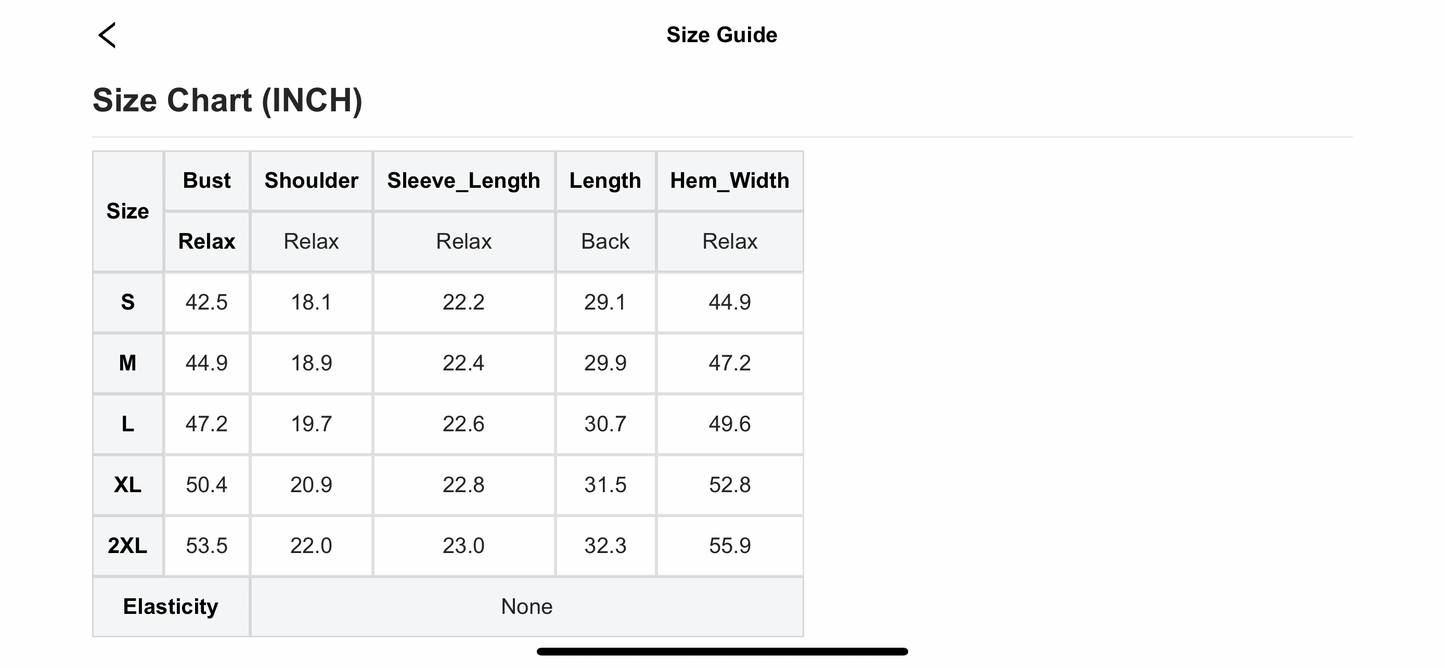Click the Length column header
Image resolution: width=1445 pixels, height=668 pixels.
pyautogui.click(x=605, y=181)
